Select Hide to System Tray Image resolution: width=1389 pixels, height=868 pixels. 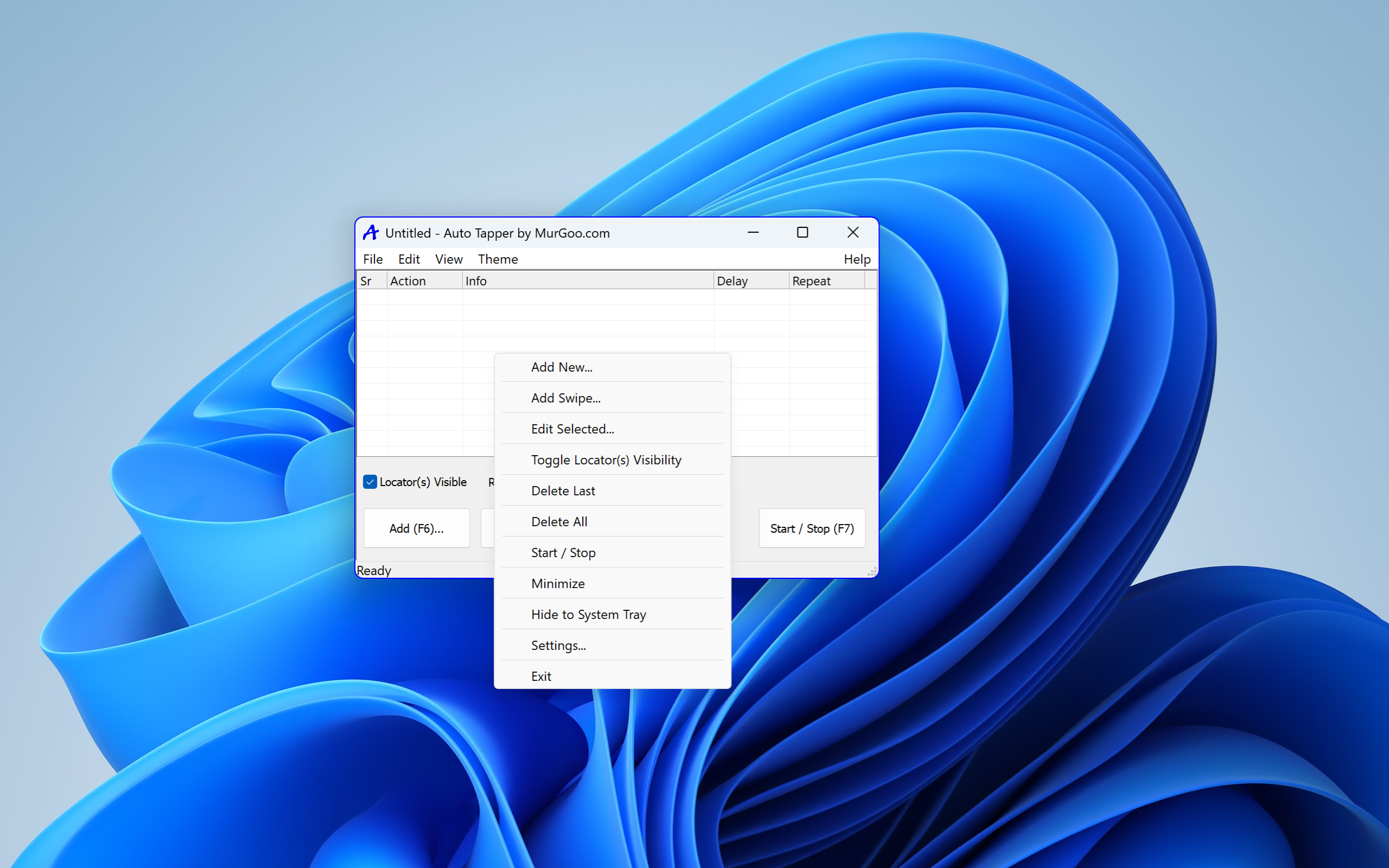click(588, 614)
